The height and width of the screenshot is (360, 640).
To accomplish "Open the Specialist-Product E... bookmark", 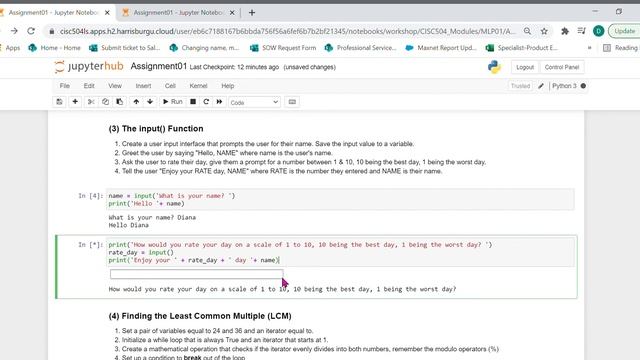I will [x=522, y=48].
